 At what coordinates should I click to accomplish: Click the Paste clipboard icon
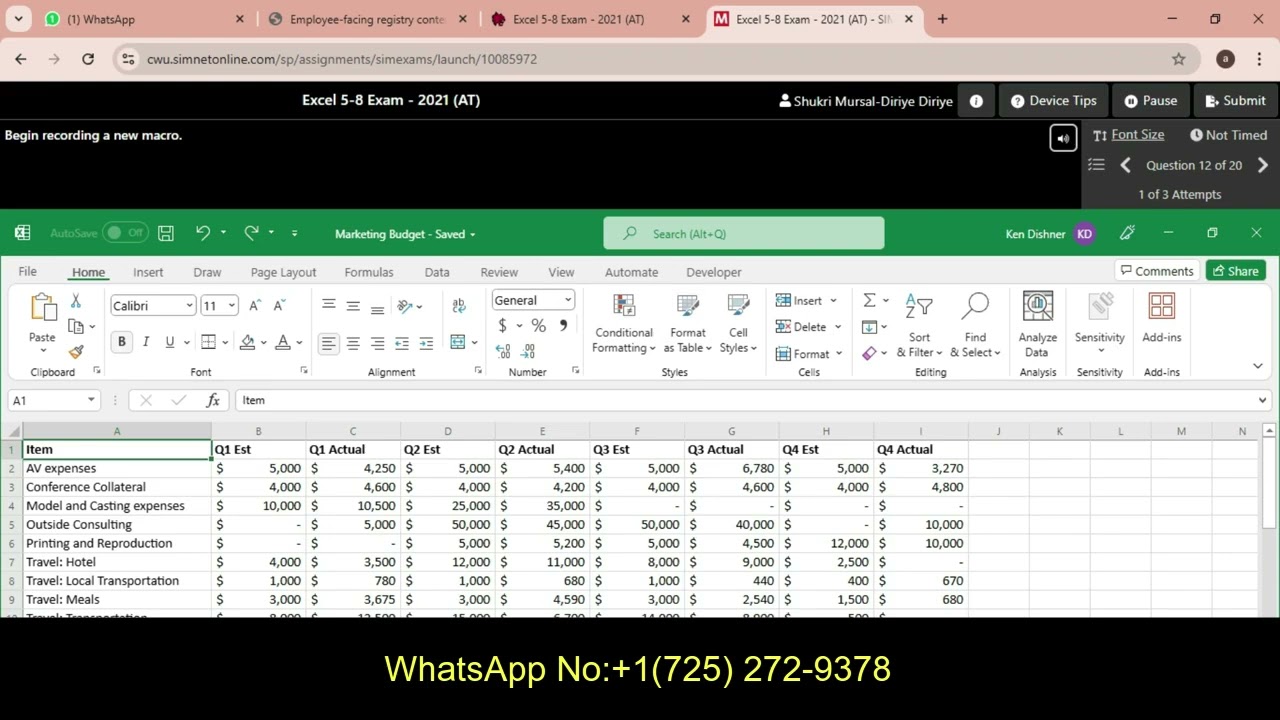point(42,307)
